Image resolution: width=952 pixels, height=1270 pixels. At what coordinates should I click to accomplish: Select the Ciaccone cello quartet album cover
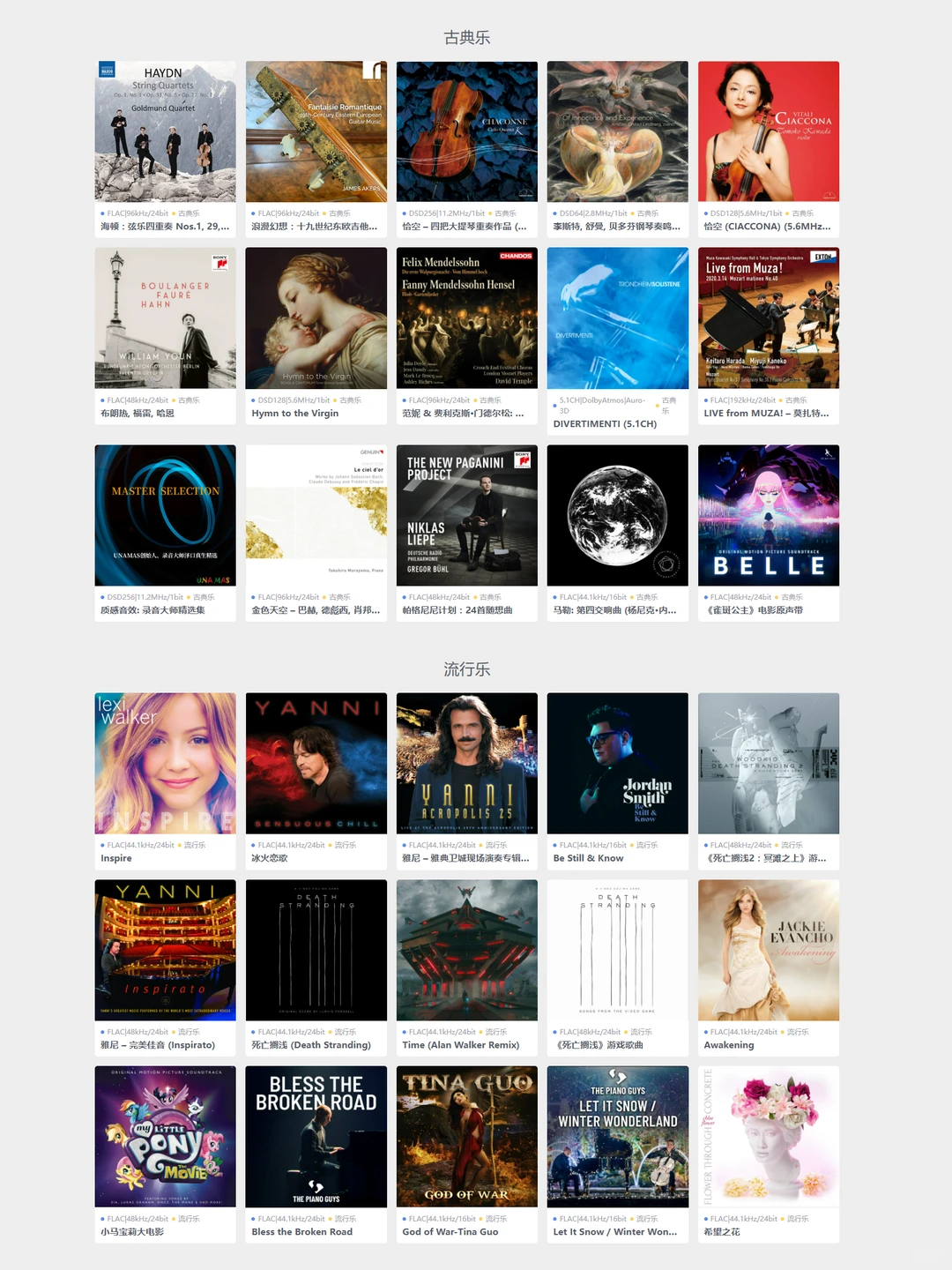point(467,131)
